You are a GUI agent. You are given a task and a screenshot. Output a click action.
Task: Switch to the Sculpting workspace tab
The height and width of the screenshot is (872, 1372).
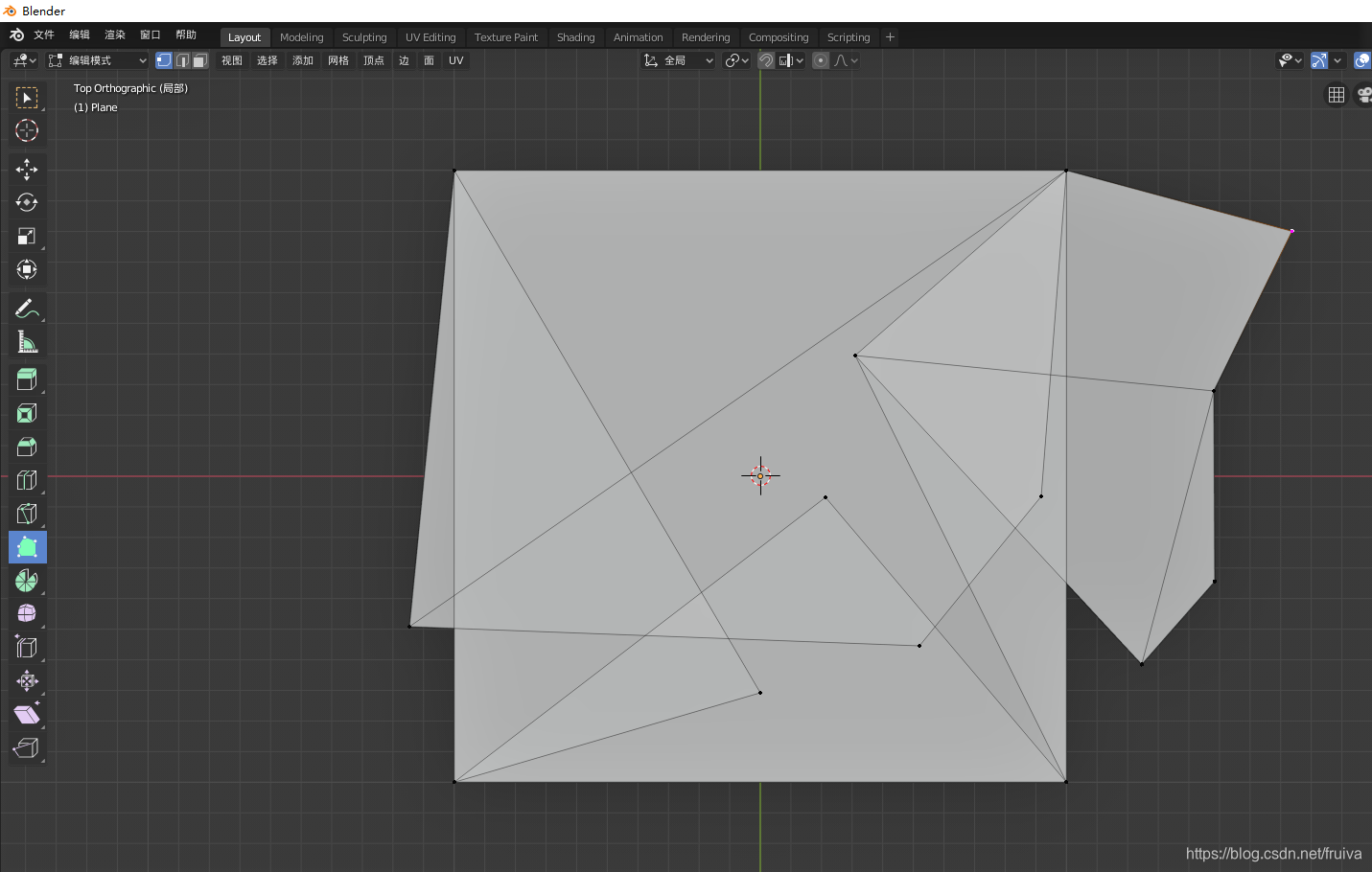(x=364, y=37)
